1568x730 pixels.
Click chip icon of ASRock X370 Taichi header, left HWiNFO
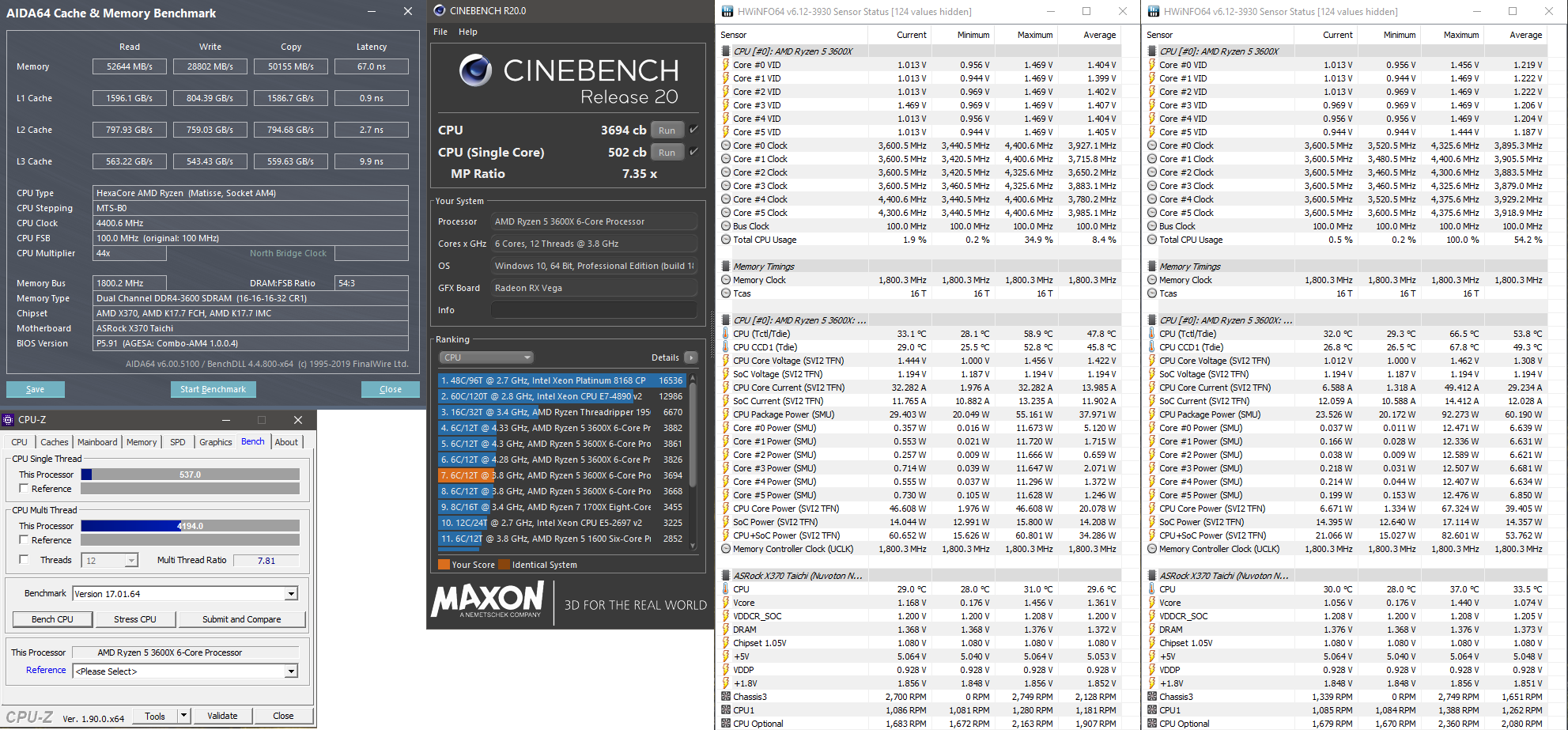[x=726, y=576]
